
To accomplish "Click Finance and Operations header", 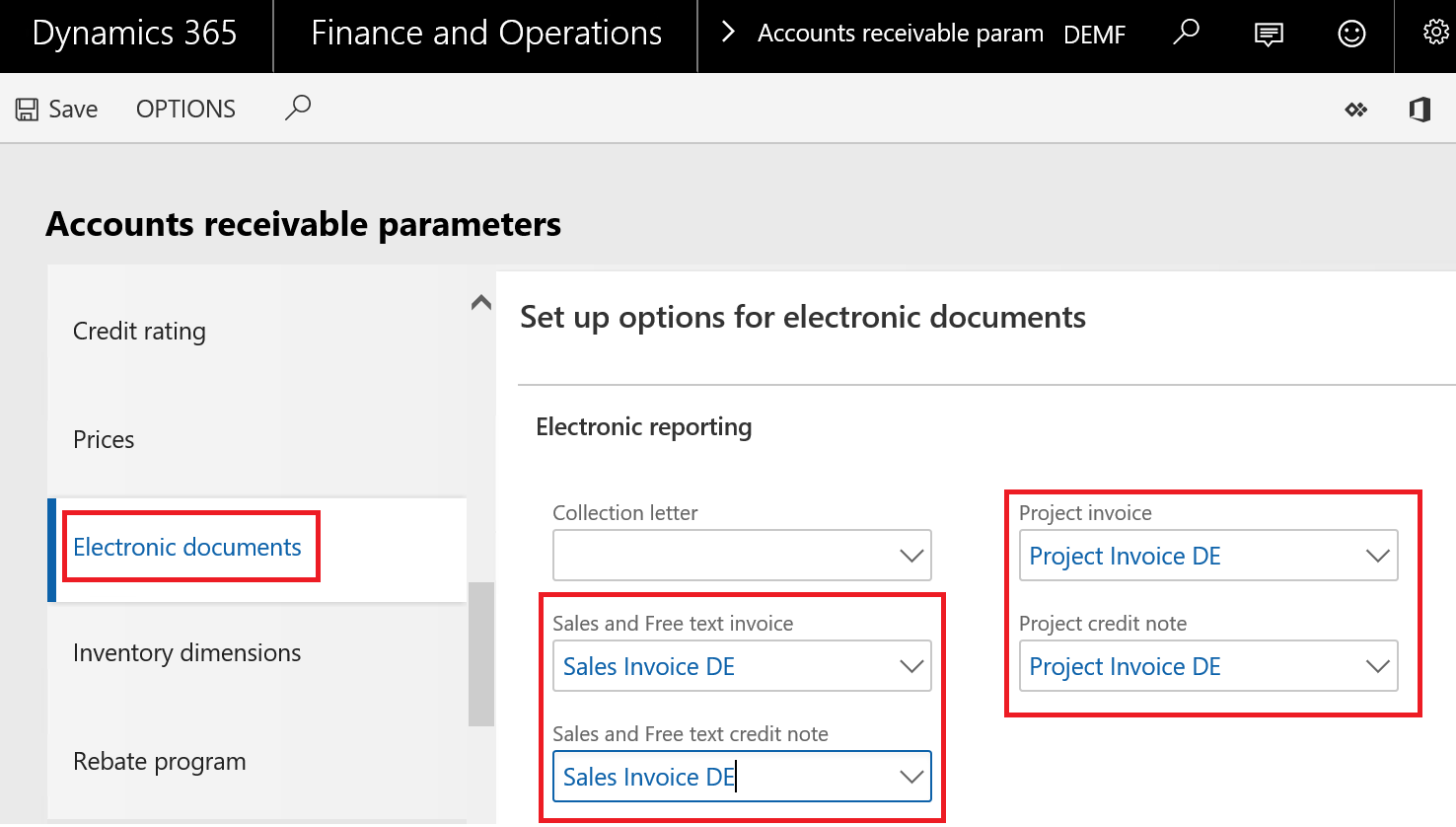I will (x=486, y=34).
